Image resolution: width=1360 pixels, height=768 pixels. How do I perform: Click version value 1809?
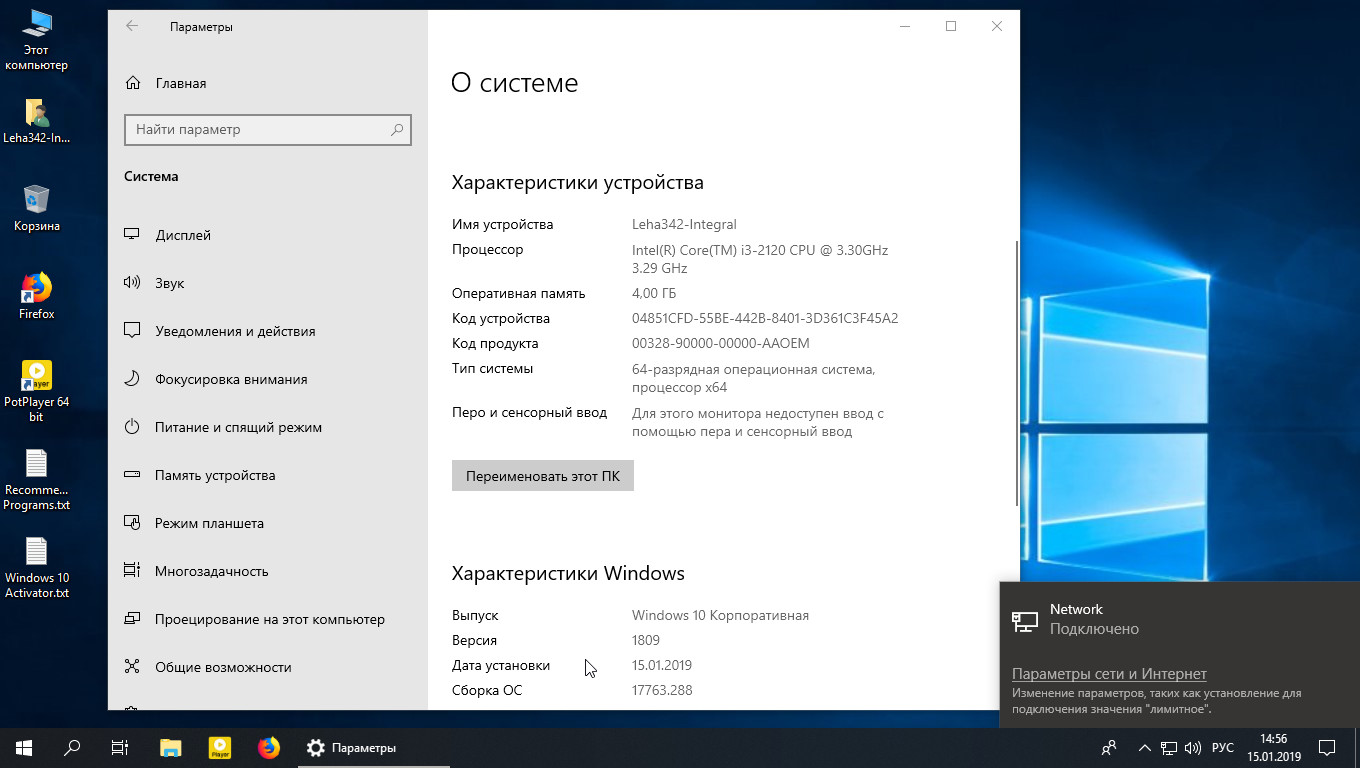646,640
